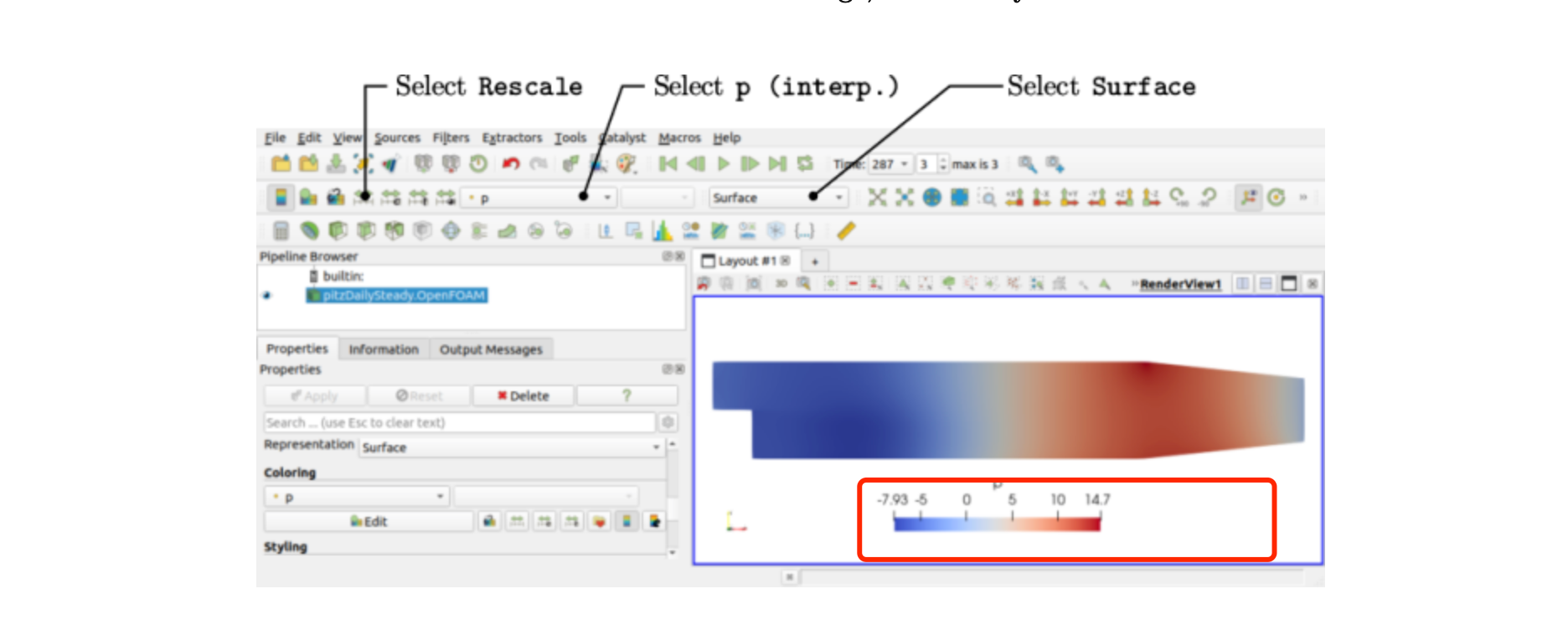The width and height of the screenshot is (1568, 625).
Task: Click the Reset Camera icon
Action: [876, 198]
